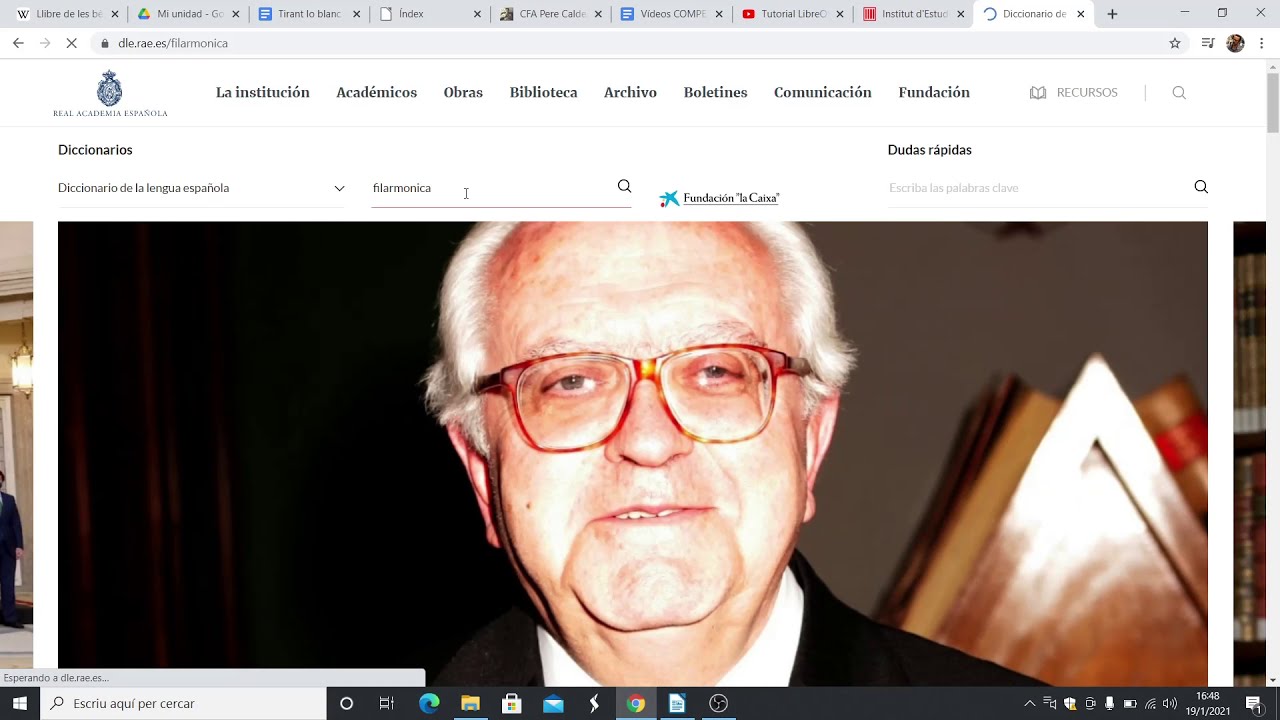The image size is (1280, 720).
Task: Show hidden system tray icons
Action: pyautogui.click(x=1029, y=703)
